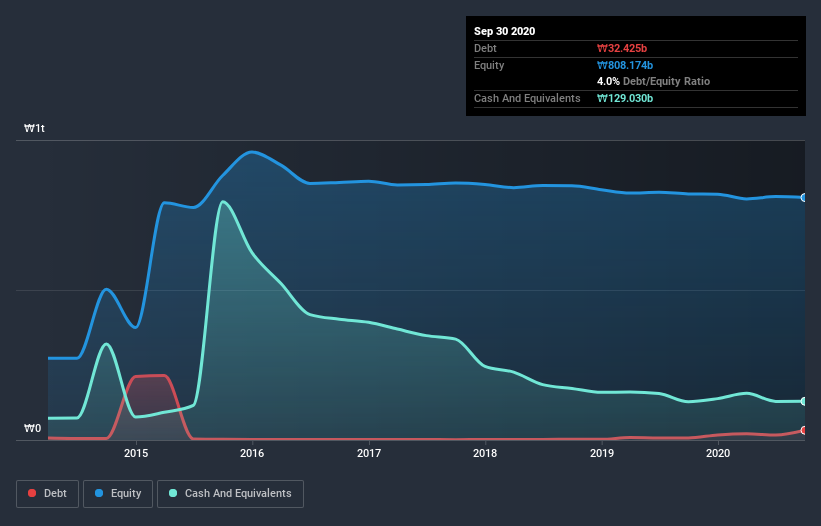The width and height of the screenshot is (821, 526).
Task: Click Cash And Equivalents label in tooltip
Action: [527, 98]
